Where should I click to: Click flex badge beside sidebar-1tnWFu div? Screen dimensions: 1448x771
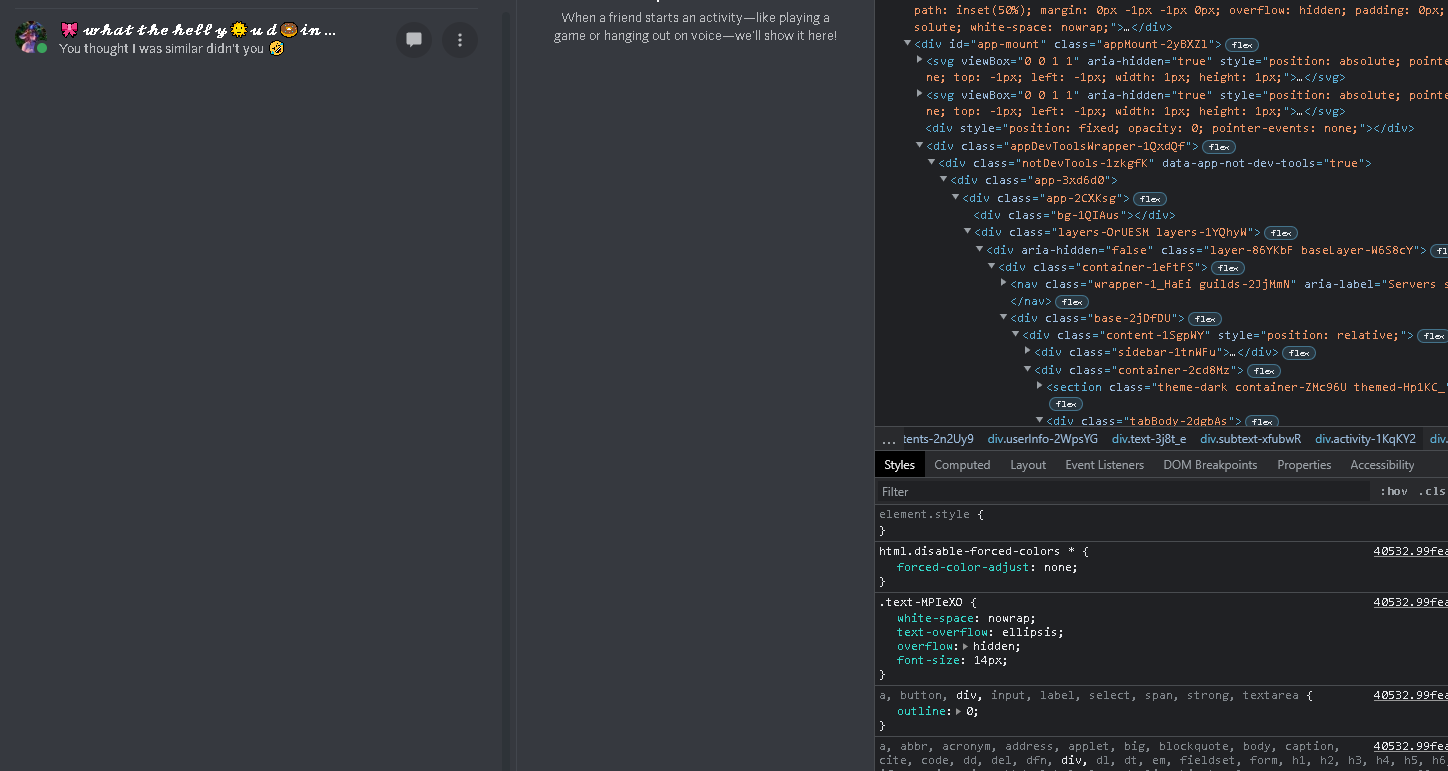tap(1299, 353)
